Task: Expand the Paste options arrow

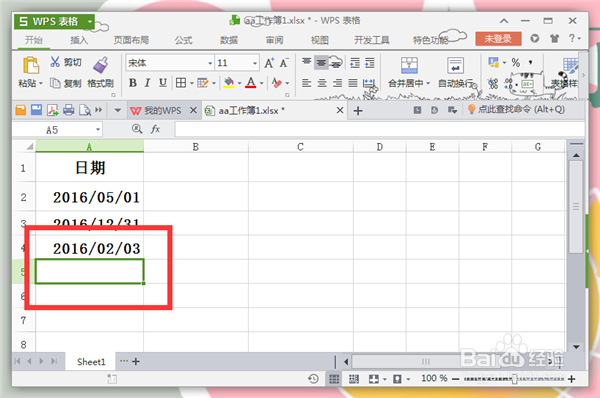Action: 41,83
